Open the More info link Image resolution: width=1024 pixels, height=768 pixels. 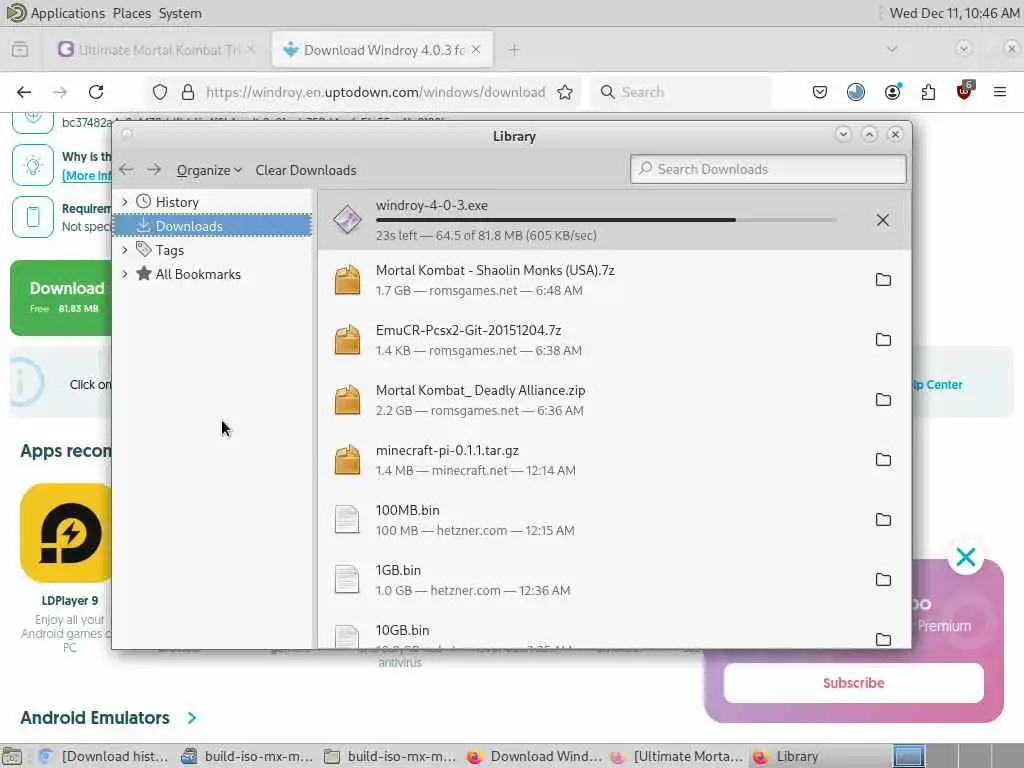[x=88, y=176]
